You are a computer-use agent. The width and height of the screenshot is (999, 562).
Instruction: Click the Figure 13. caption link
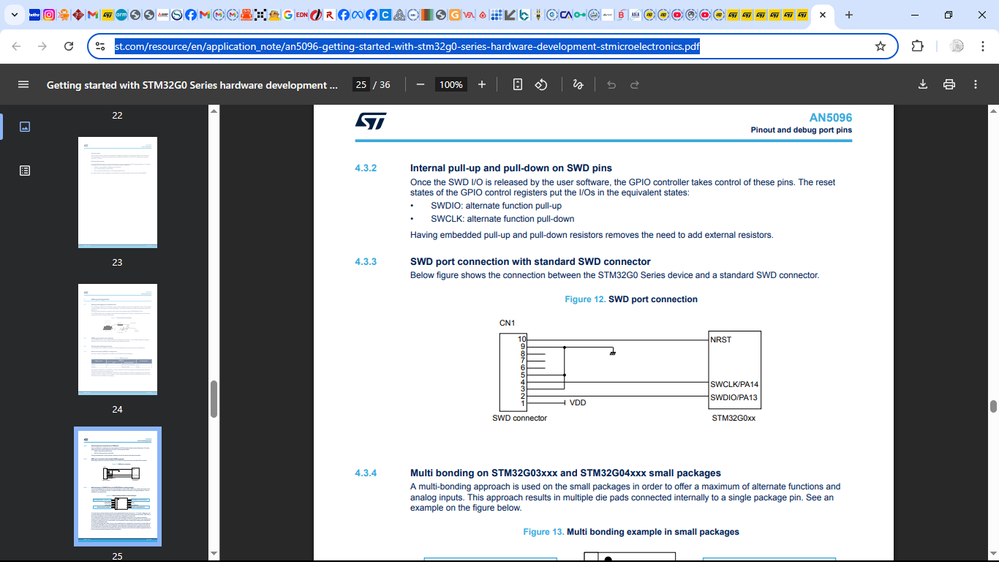[x=543, y=531]
